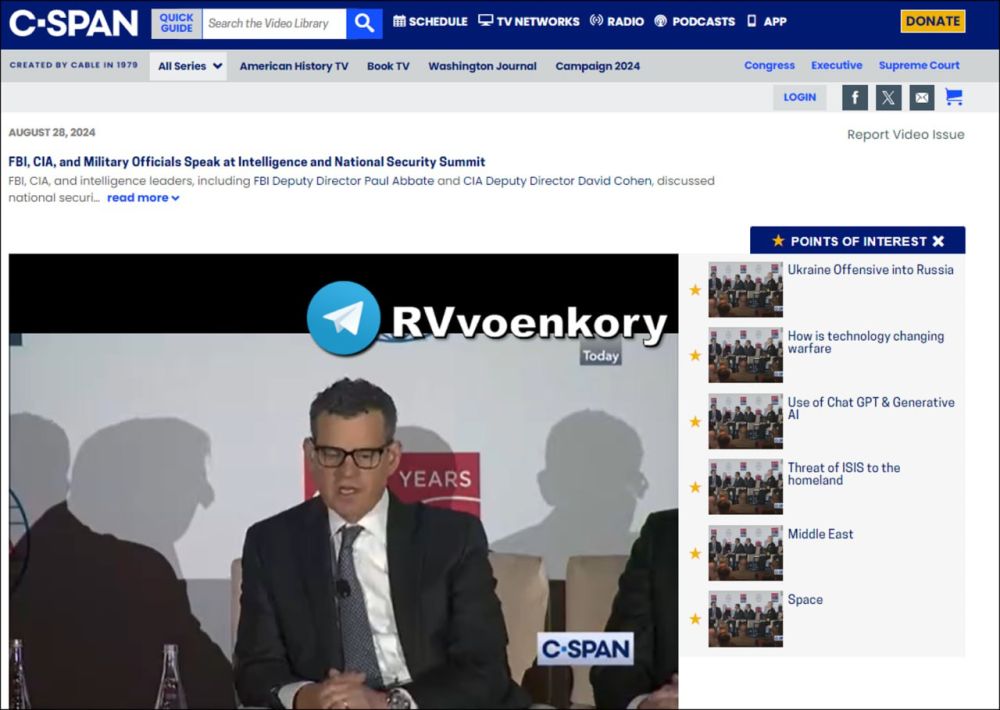This screenshot has width=1000, height=710.
Task: Open the summit video title link
Action: pyautogui.click(x=247, y=162)
